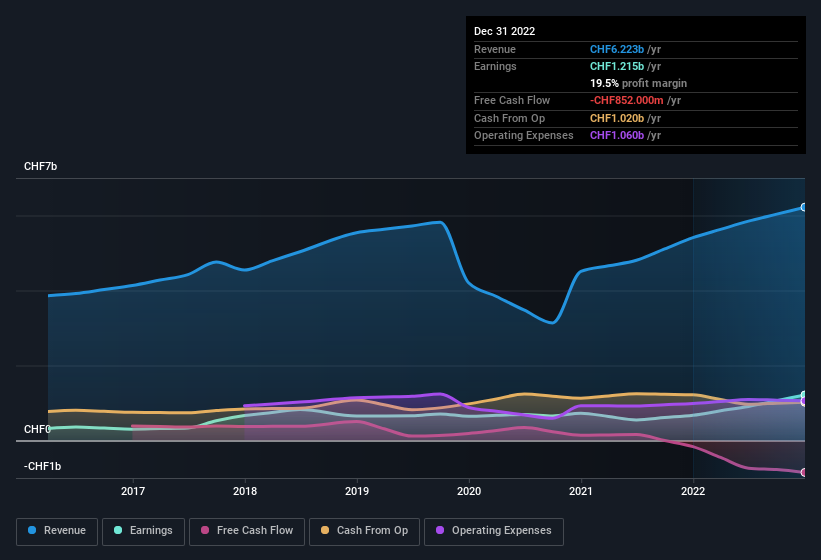
Task: Click the Revenue label in the tooltip
Action: pyautogui.click(x=495, y=49)
